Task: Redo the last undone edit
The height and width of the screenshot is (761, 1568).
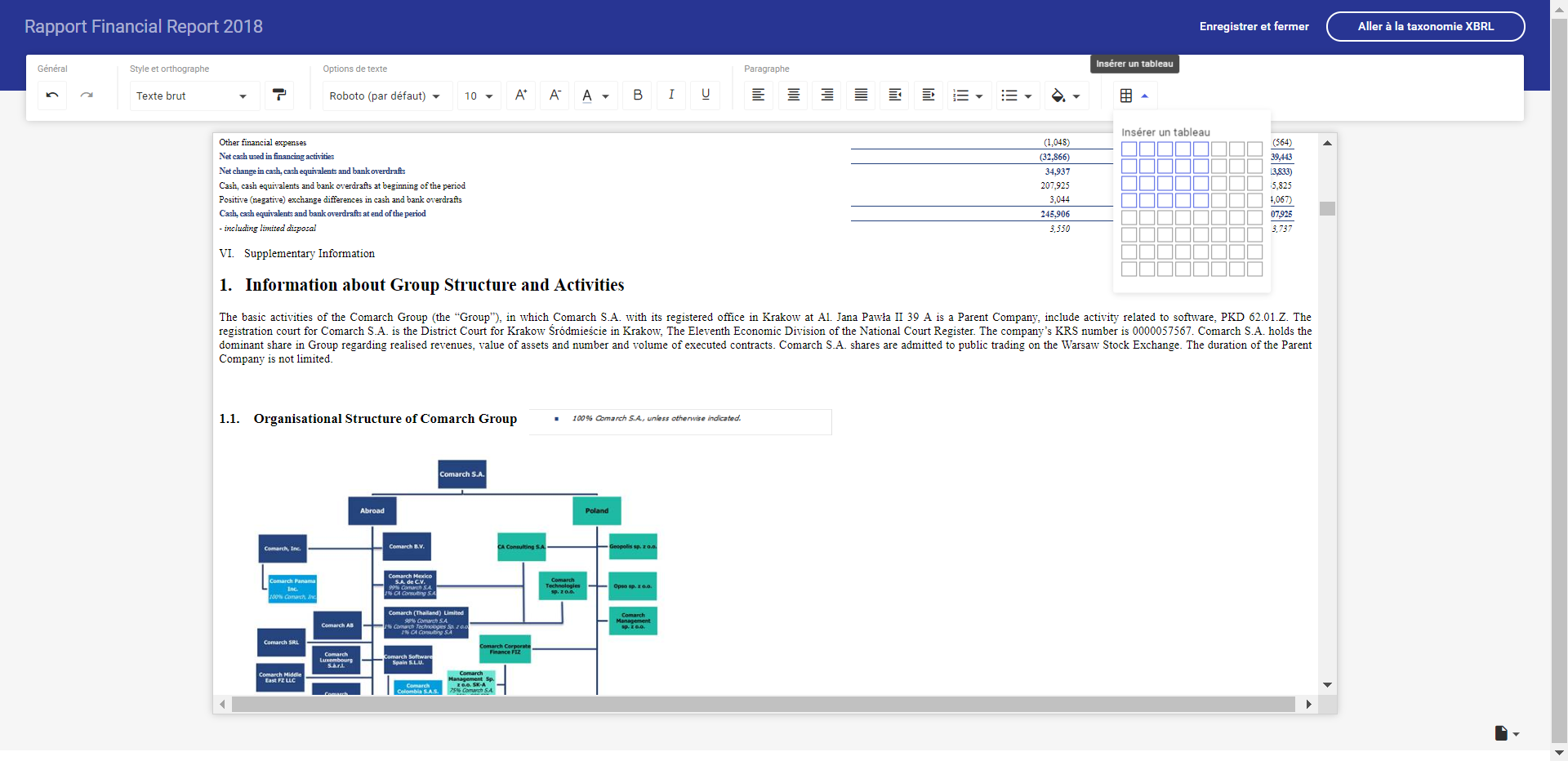Action: 87,96
